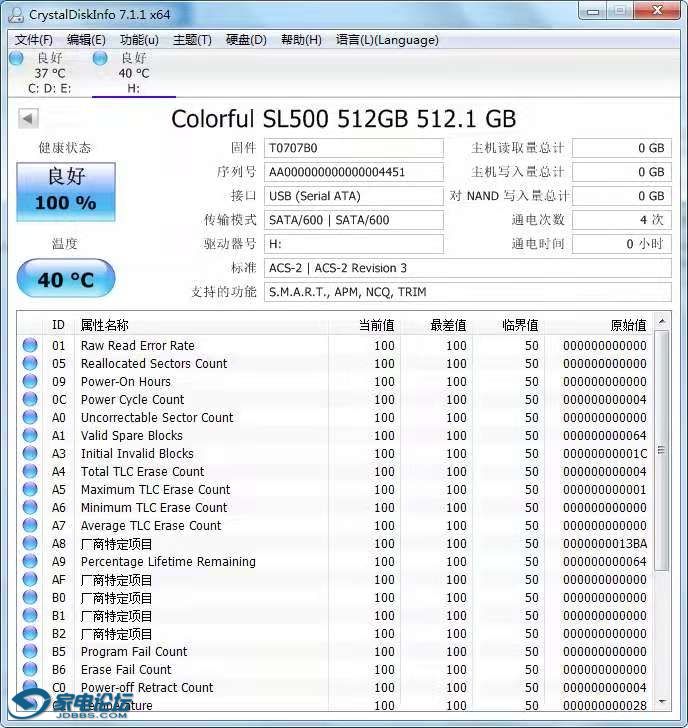Select the Power-off Retract Count row
Image resolution: width=688 pixels, height=728 pixels.
(335, 688)
